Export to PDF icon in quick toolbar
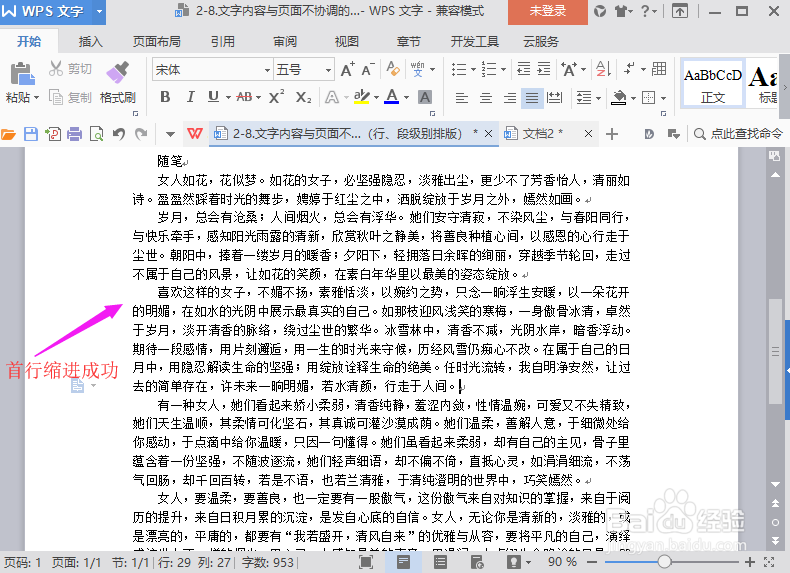 tap(53, 134)
